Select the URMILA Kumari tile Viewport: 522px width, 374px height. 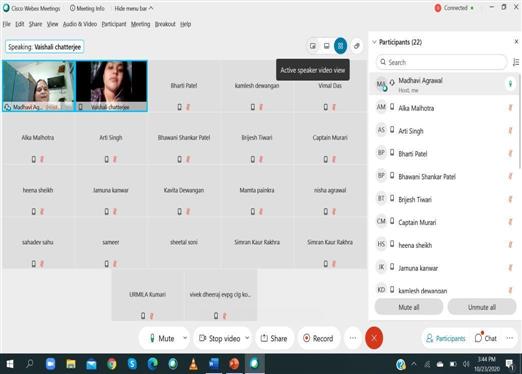[x=148, y=295]
